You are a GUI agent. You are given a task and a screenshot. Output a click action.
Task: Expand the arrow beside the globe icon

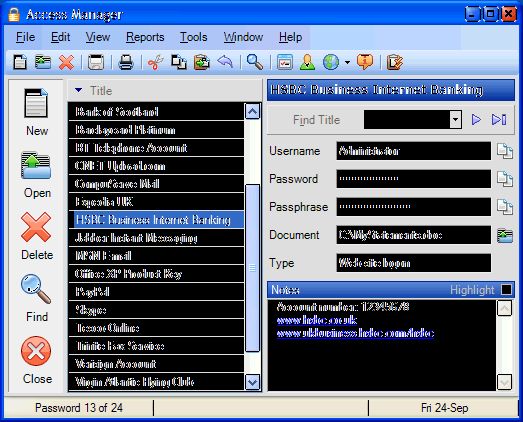click(347, 62)
